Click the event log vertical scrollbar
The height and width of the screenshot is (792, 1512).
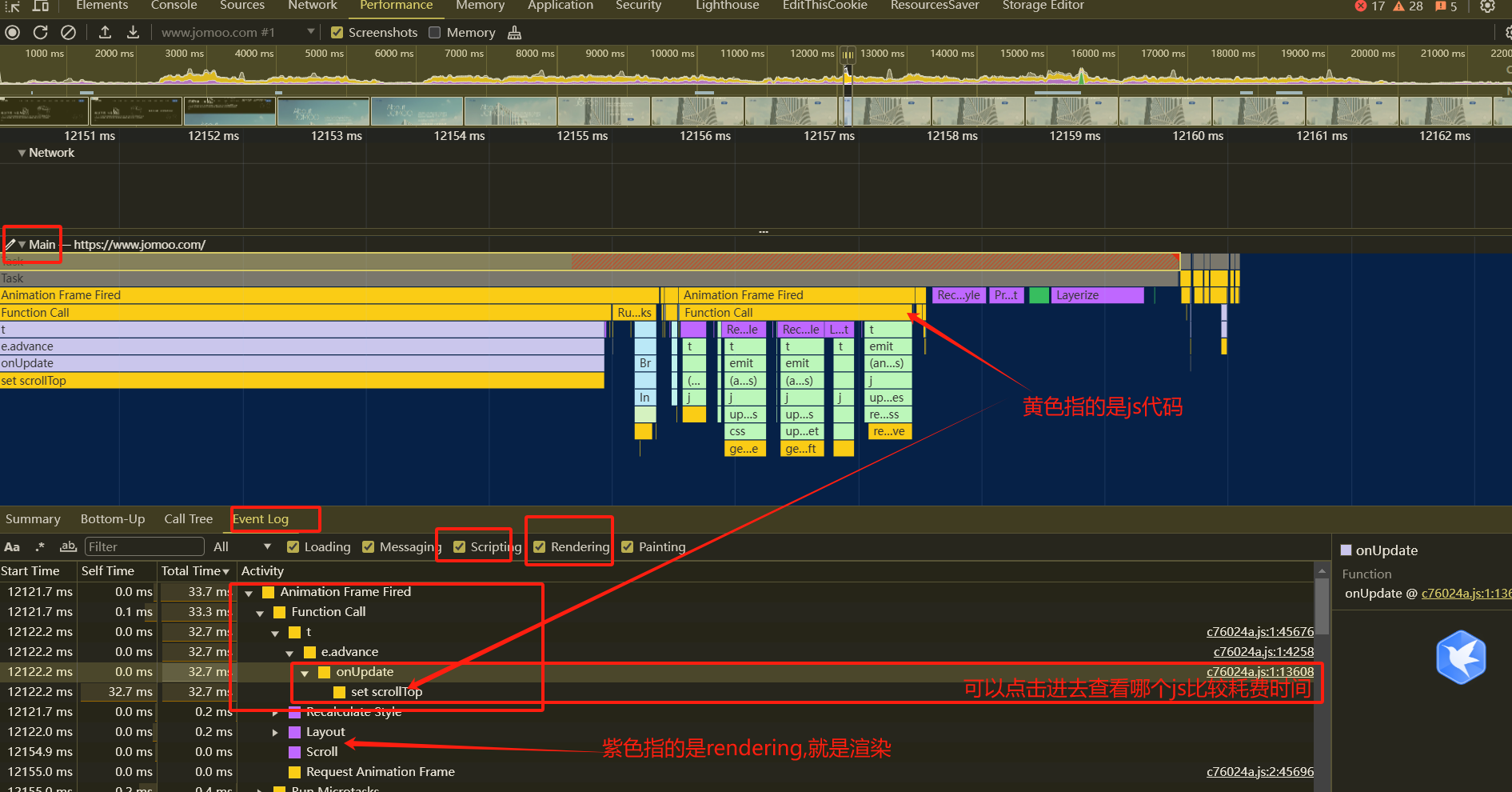click(x=1323, y=606)
